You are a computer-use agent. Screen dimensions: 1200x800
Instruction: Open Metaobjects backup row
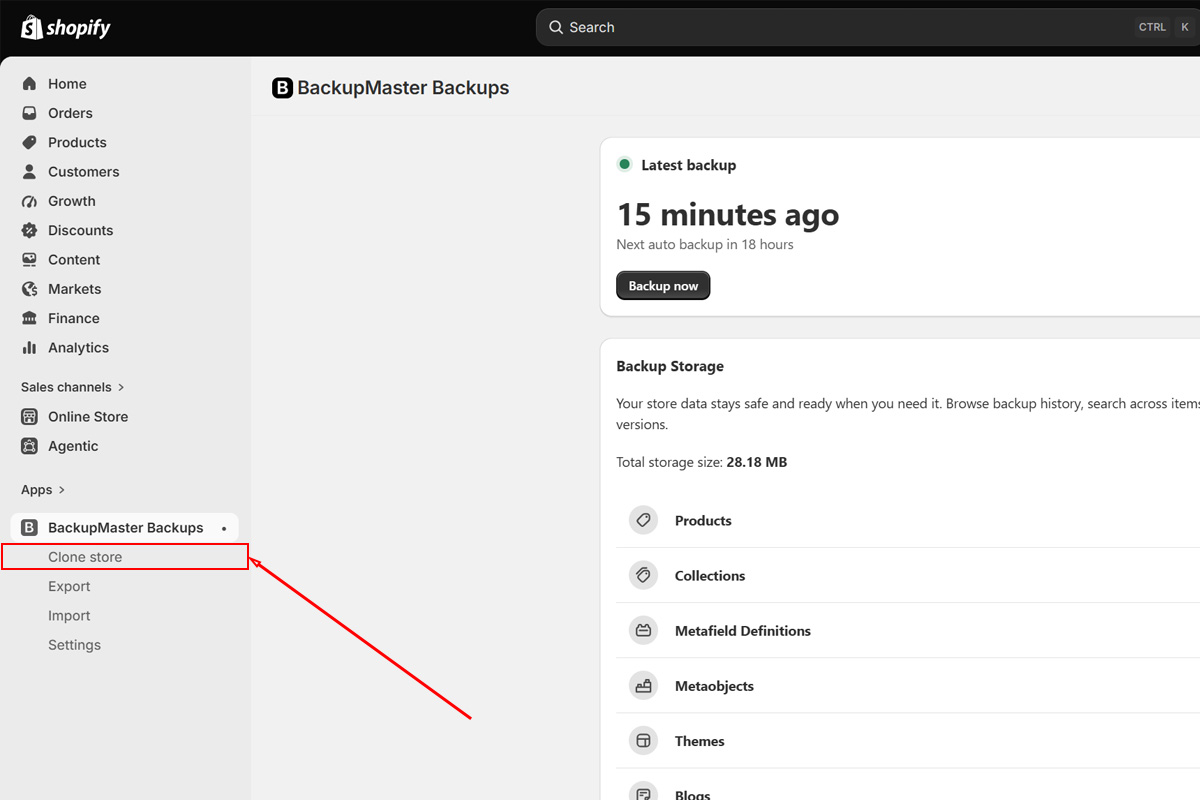click(x=908, y=686)
